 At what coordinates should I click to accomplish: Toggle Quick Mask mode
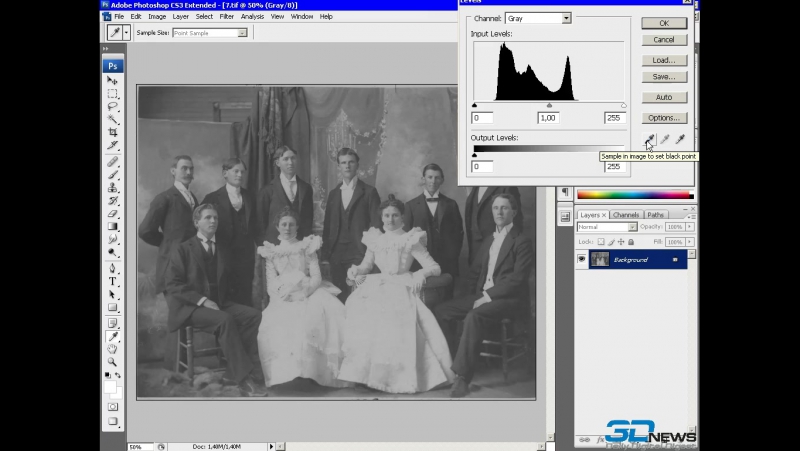pyautogui.click(x=112, y=407)
